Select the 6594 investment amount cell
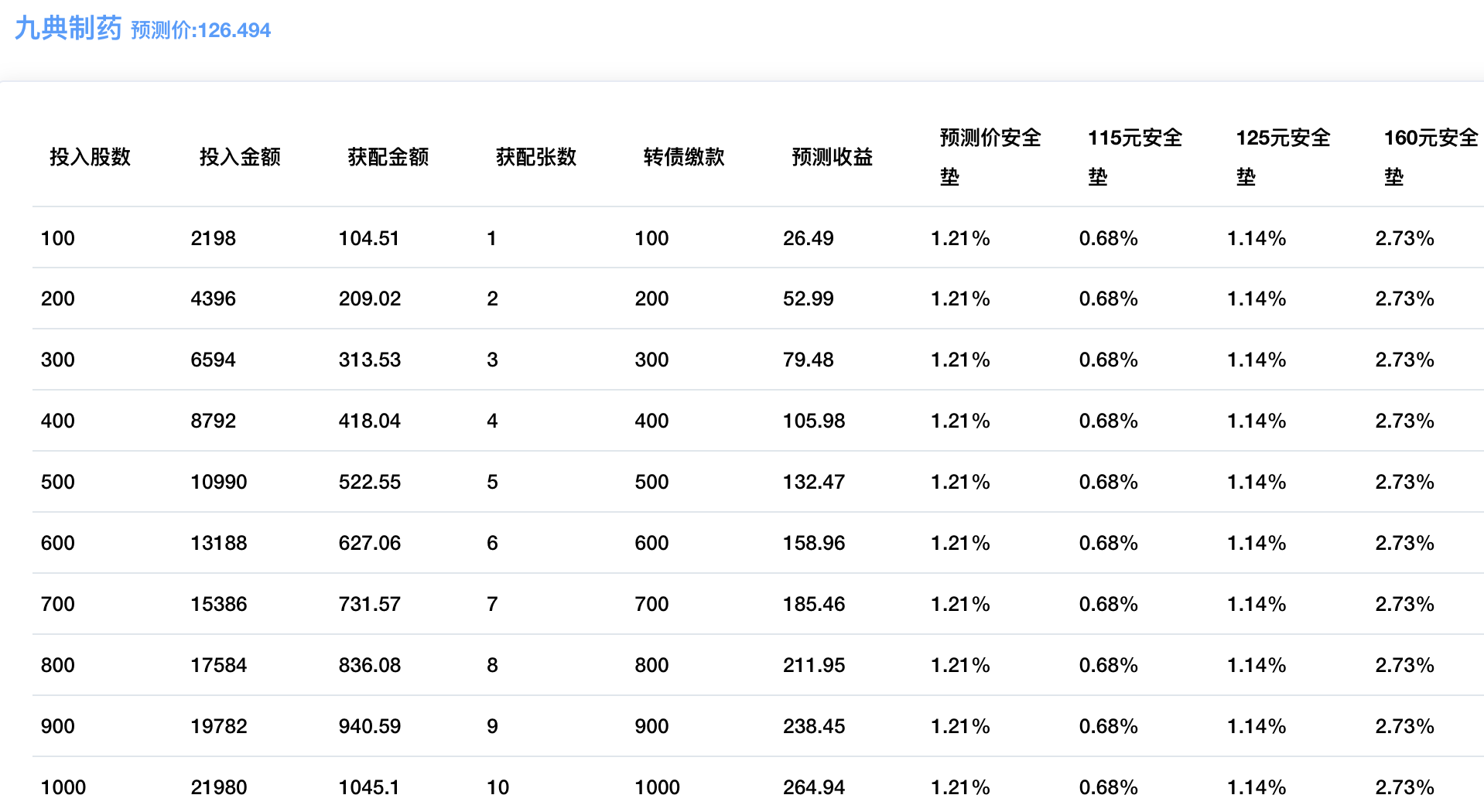 213,360
